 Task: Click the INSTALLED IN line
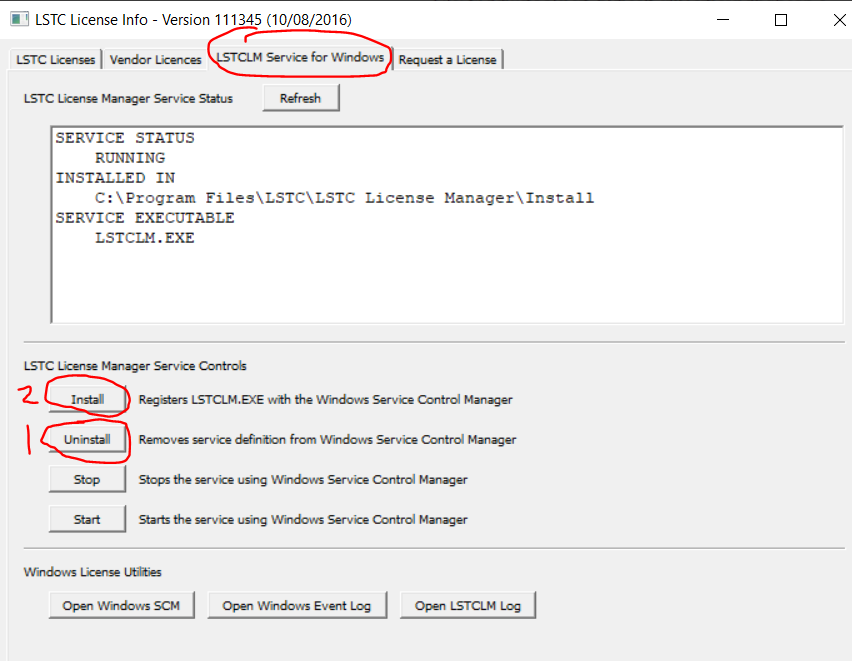(x=115, y=178)
